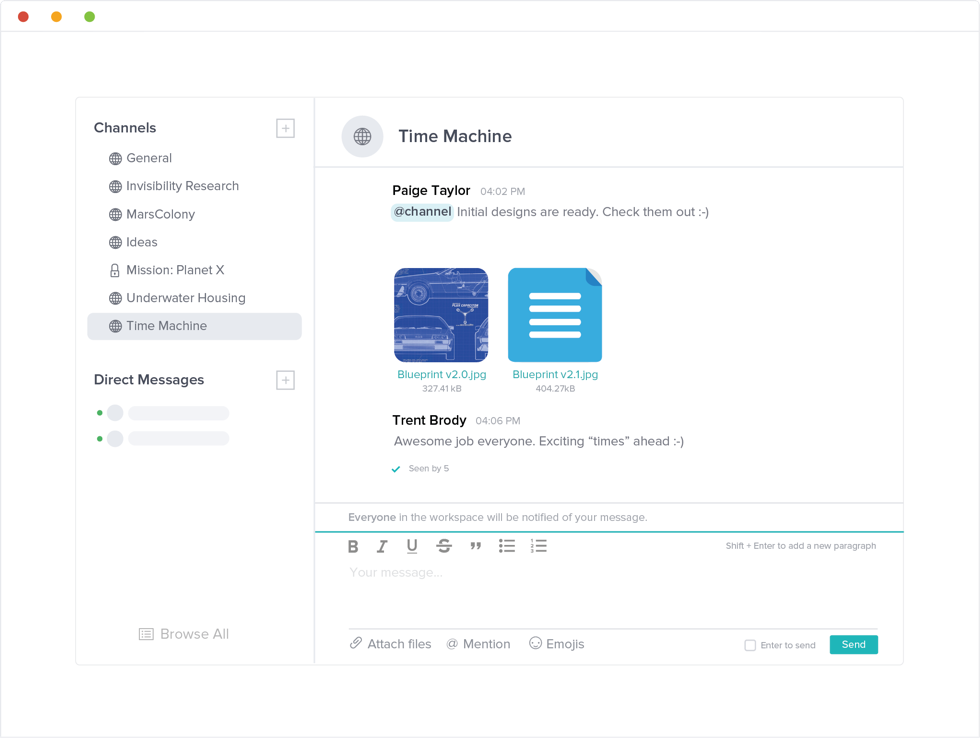Create a bulleted list in the message

click(x=507, y=546)
